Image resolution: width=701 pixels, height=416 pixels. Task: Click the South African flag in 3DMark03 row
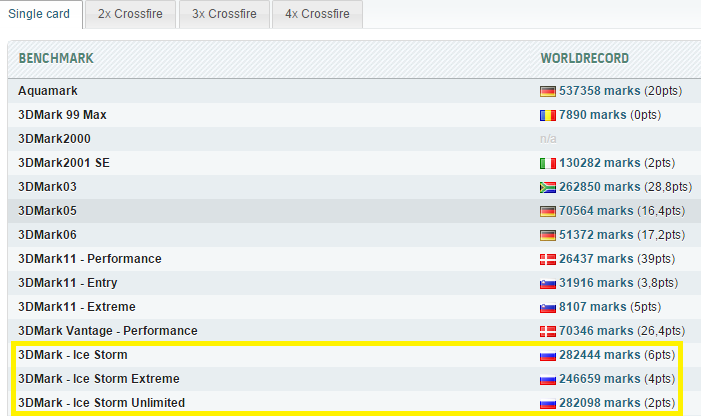point(547,187)
